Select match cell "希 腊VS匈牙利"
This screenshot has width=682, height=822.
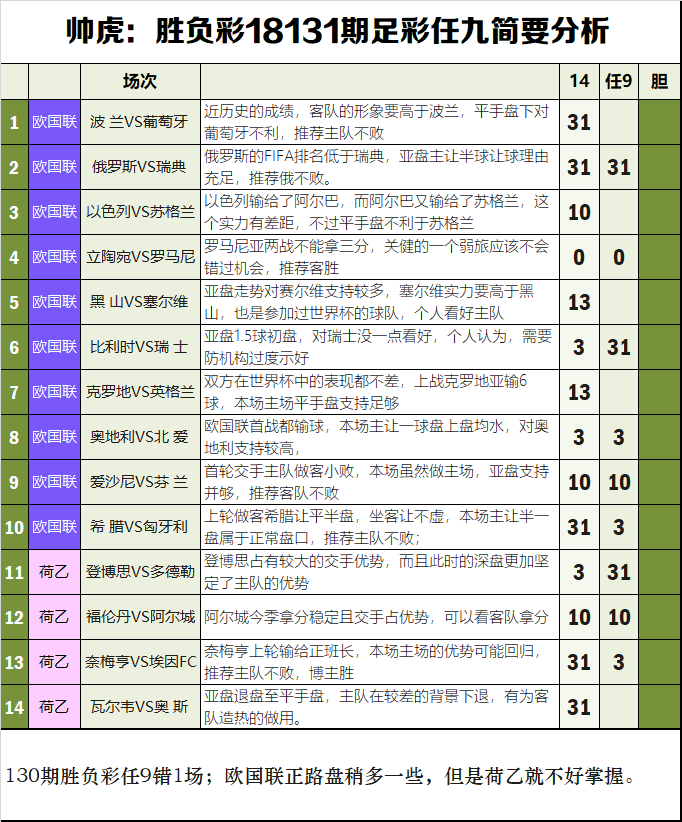140,527
